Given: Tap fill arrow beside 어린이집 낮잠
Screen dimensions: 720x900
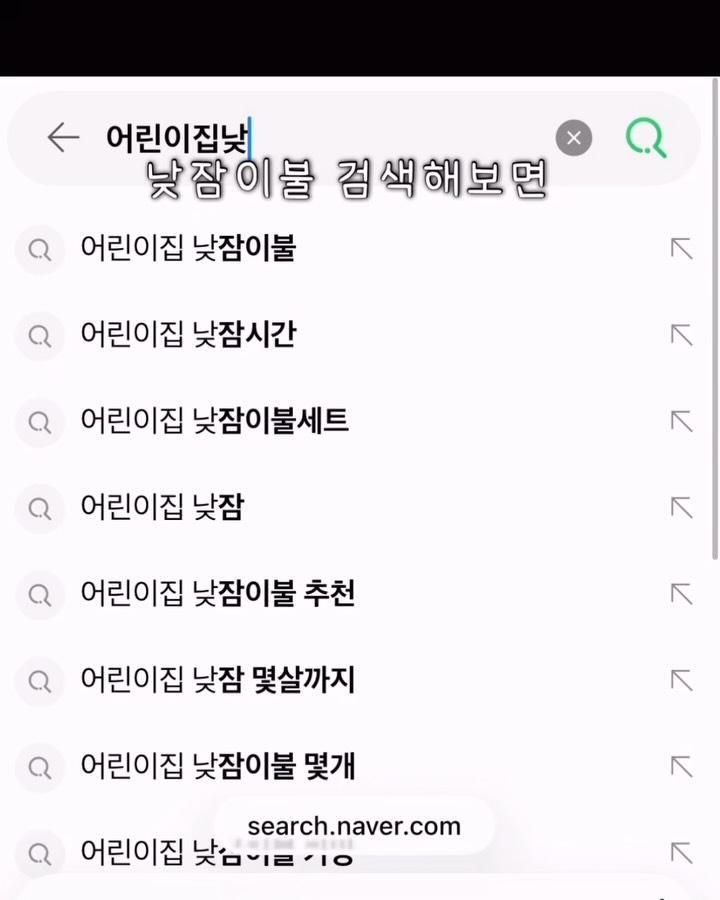Looking at the screenshot, I should [681, 508].
